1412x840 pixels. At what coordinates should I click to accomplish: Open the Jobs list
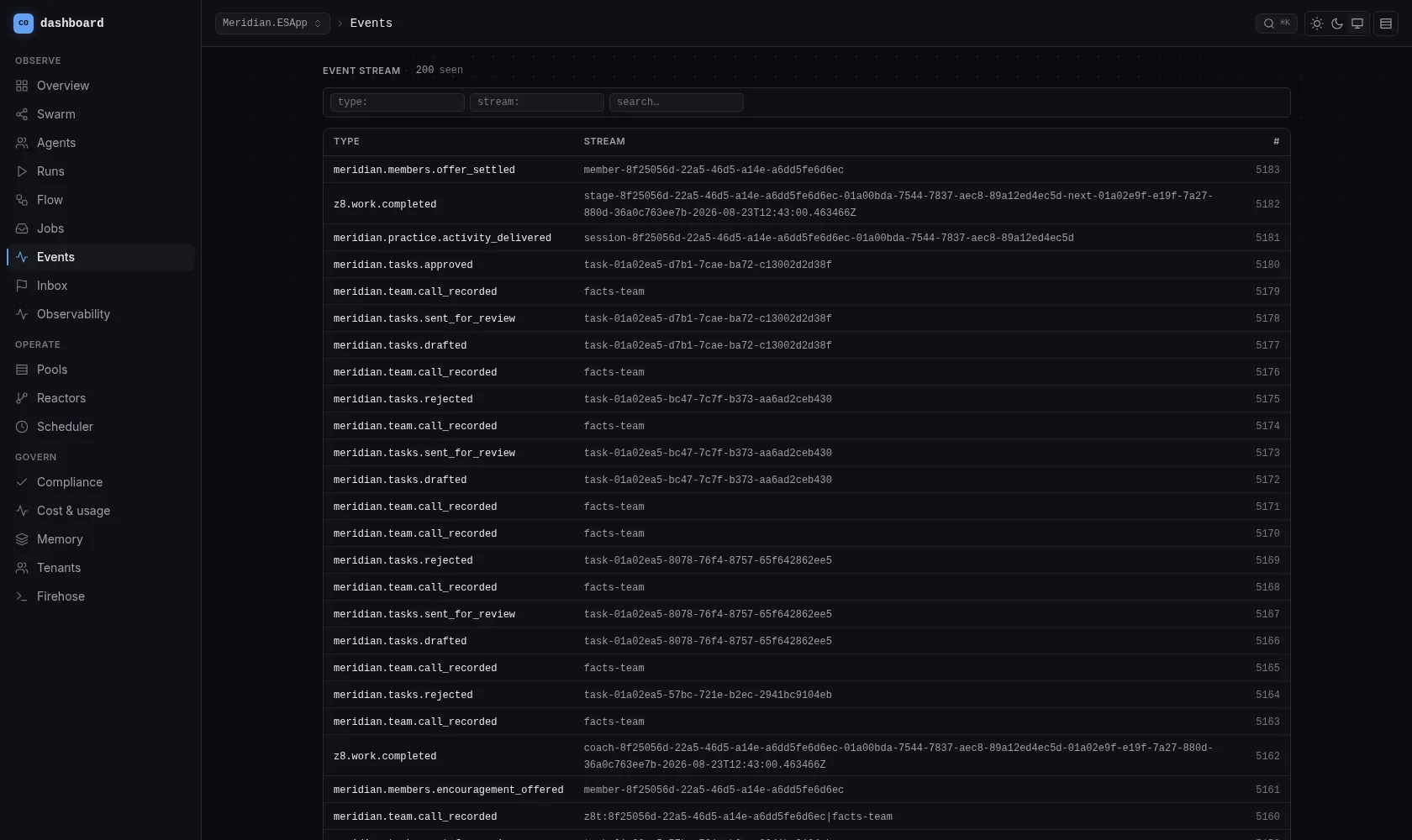(x=101, y=228)
